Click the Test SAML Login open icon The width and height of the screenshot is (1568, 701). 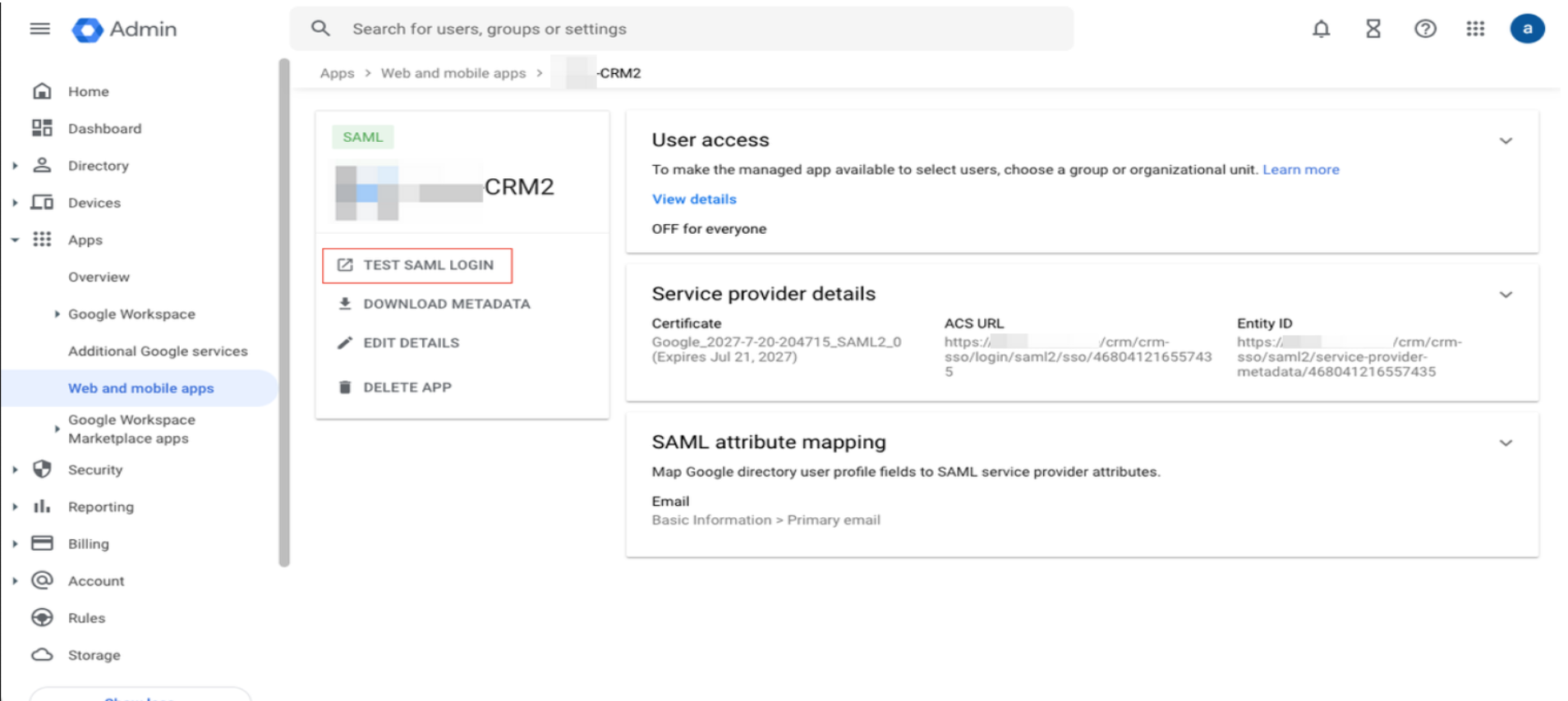coord(345,265)
